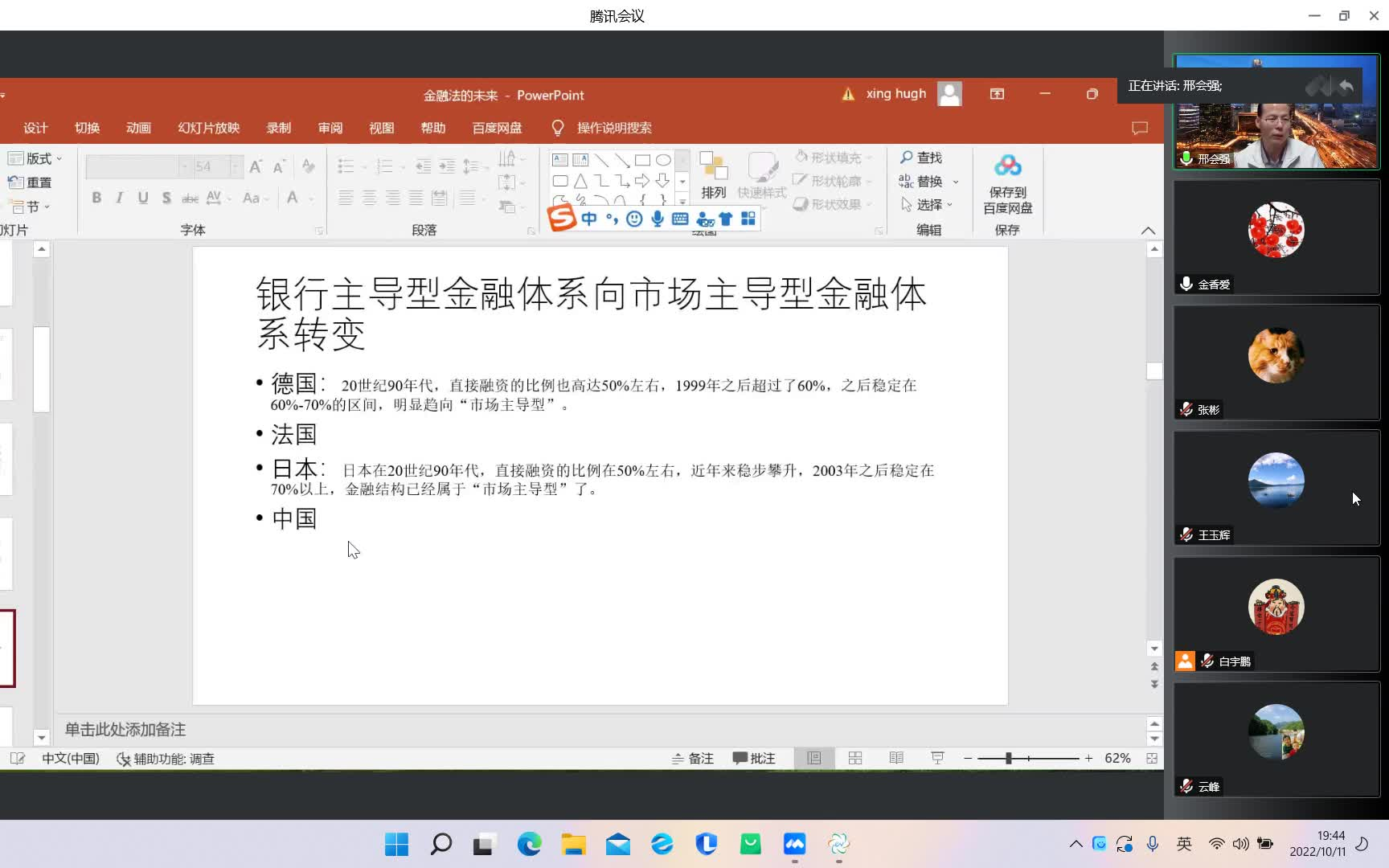The height and width of the screenshot is (868, 1389).
Task: Click accessibility check in status bar
Action: (166, 759)
